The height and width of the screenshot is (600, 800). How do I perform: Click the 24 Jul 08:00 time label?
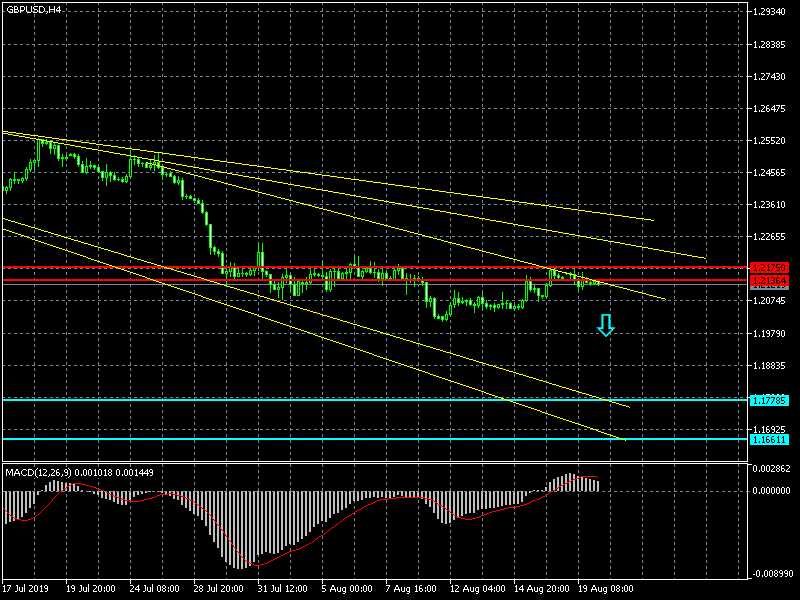click(155, 589)
